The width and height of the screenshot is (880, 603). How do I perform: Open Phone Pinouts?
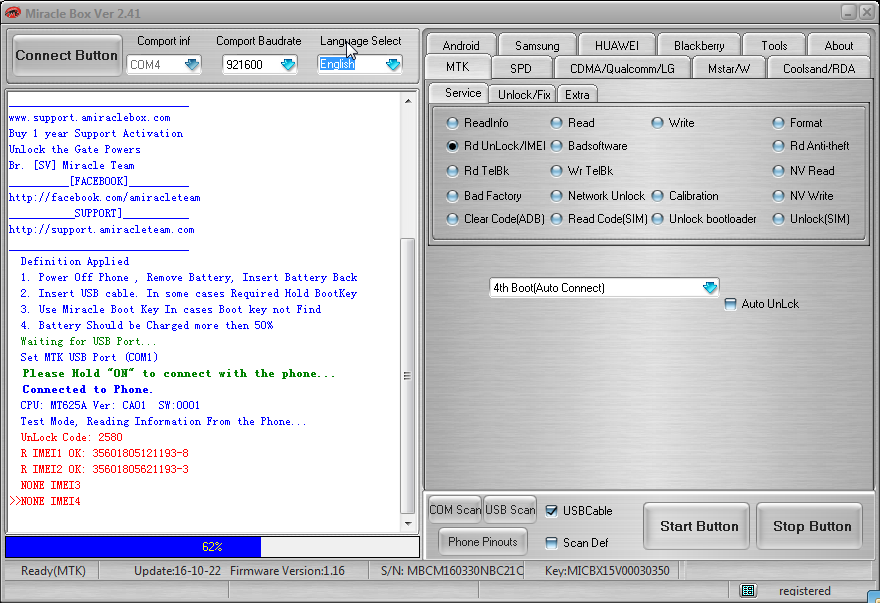click(483, 542)
